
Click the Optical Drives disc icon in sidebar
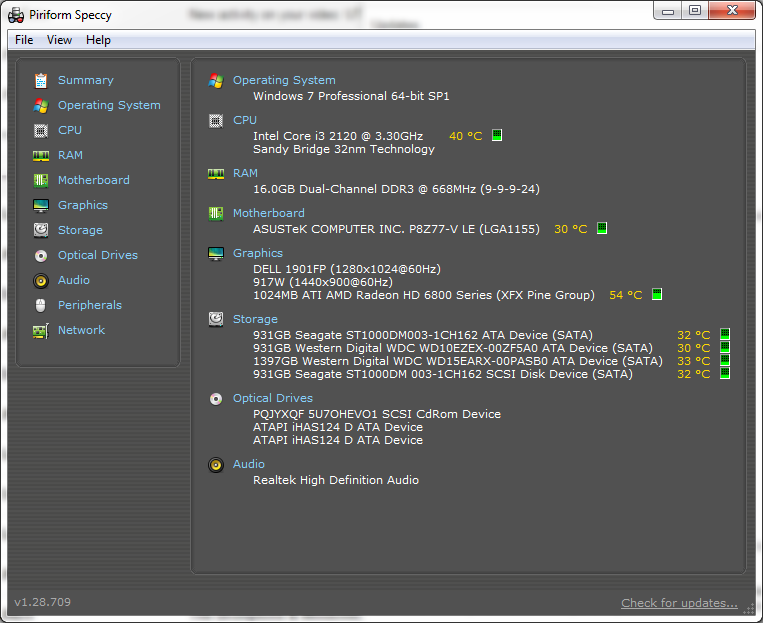coord(41,256)
